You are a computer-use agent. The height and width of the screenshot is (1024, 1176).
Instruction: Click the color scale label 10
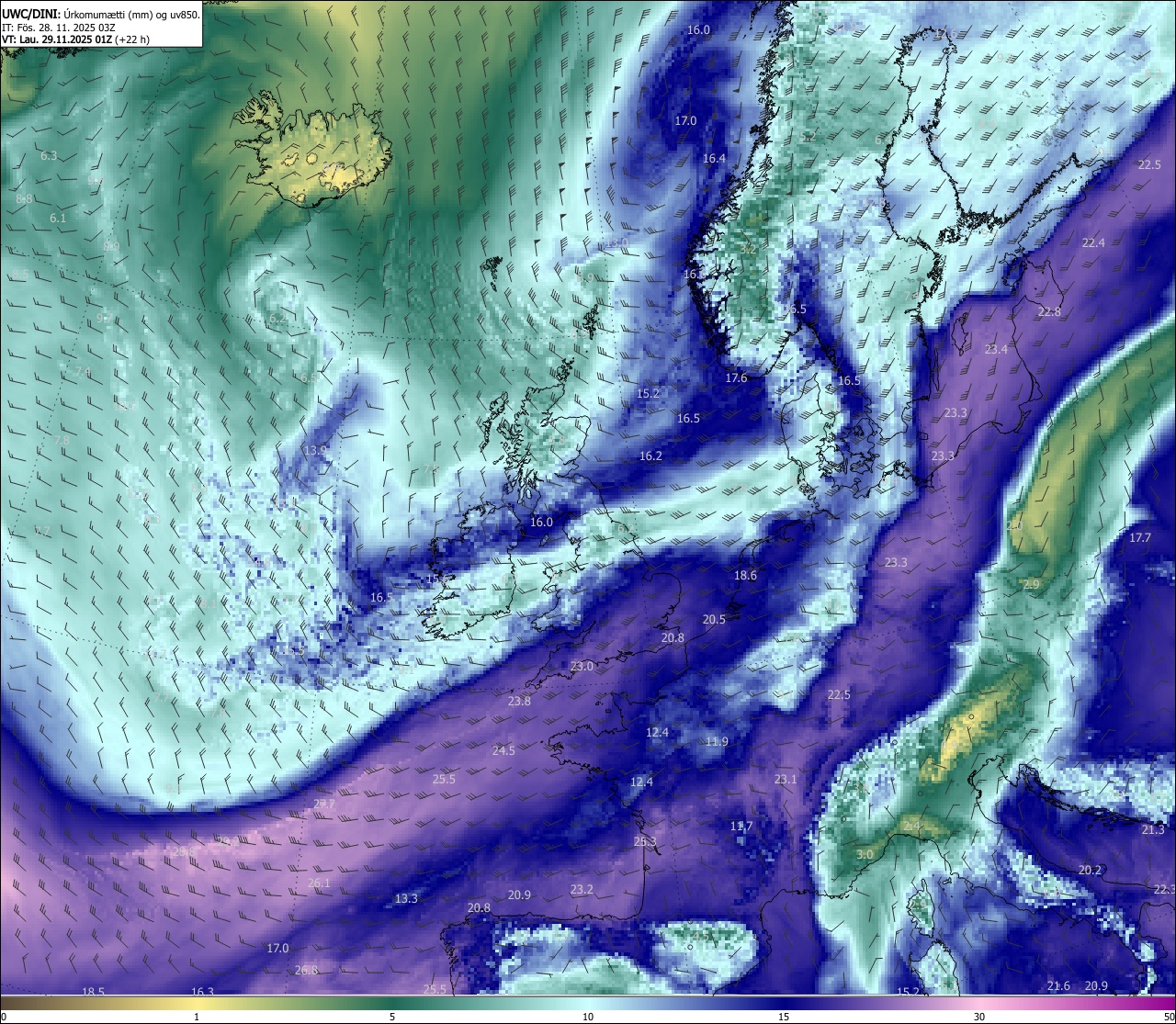[x=588, y=1017]
